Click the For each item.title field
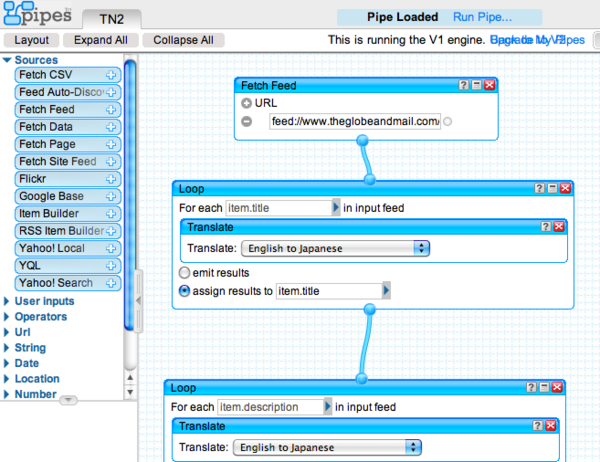The height and width of the screenshot is (462, 600). (x=279, y=208)
